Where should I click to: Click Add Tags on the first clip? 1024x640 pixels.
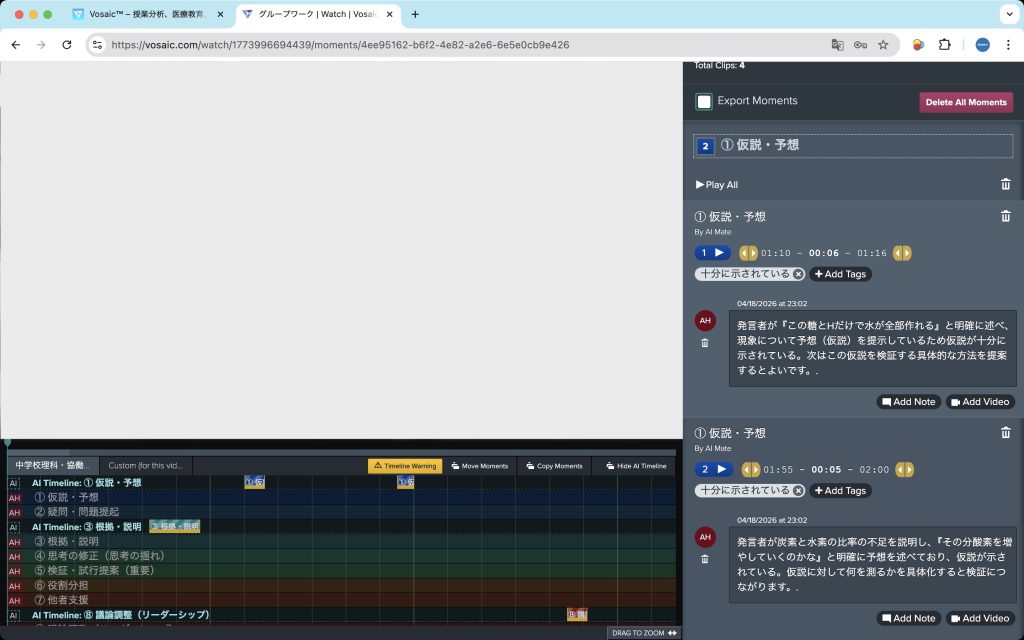click(840, 274)
